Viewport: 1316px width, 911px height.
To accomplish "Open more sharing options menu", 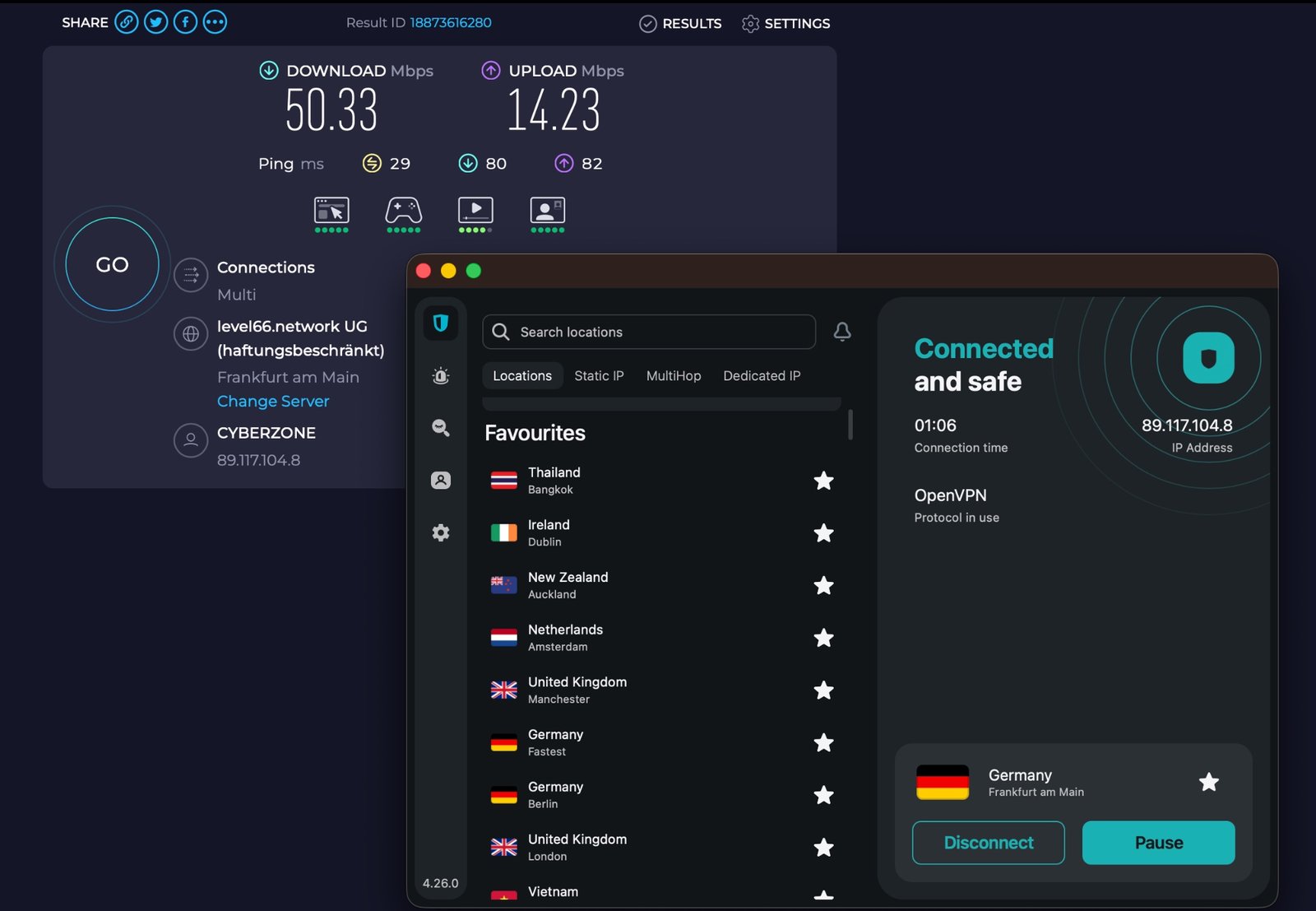I will pyautogui.click(x=215, y=22).
